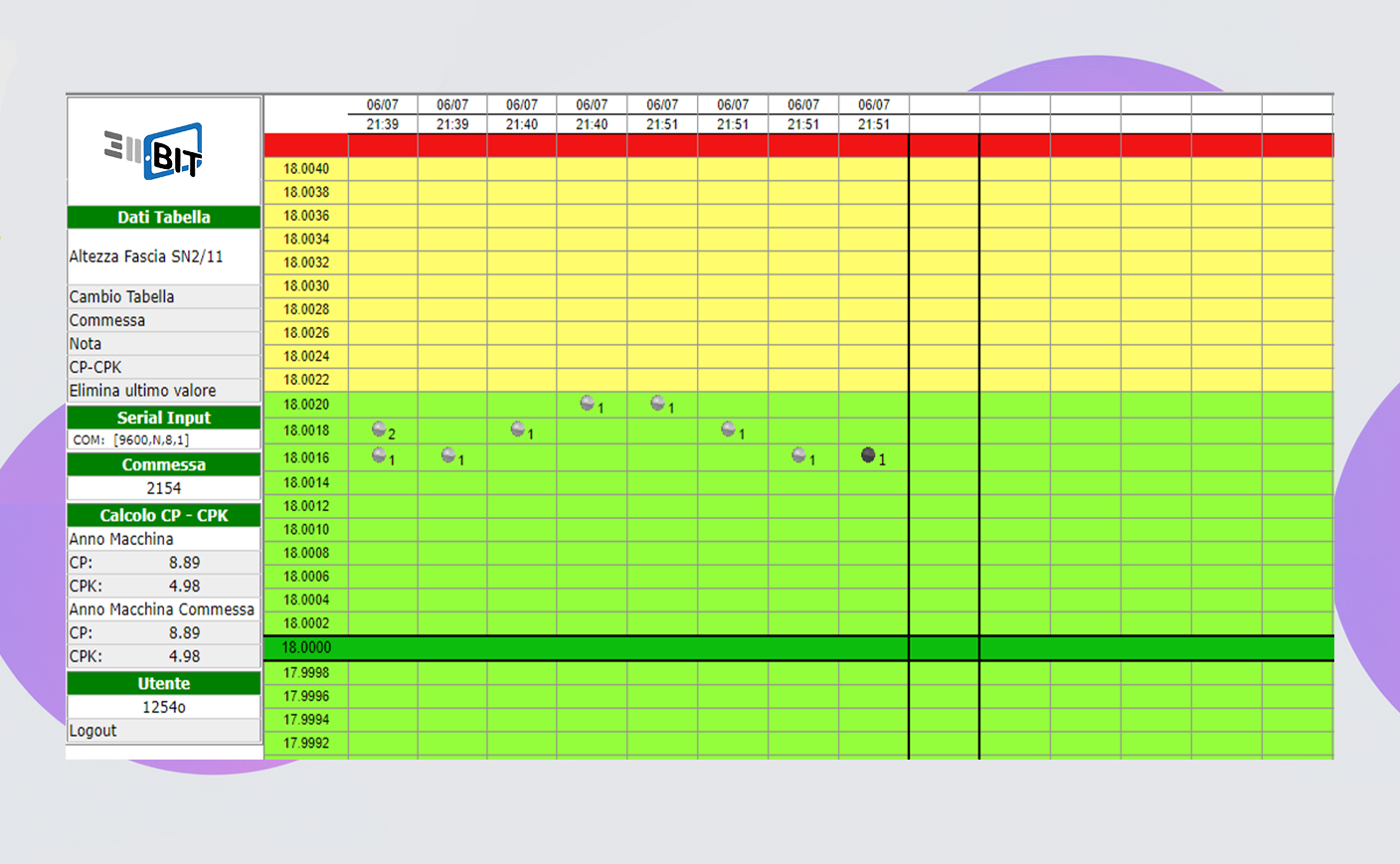
Task: Click the Utente green header
Action: coord(164,683)
